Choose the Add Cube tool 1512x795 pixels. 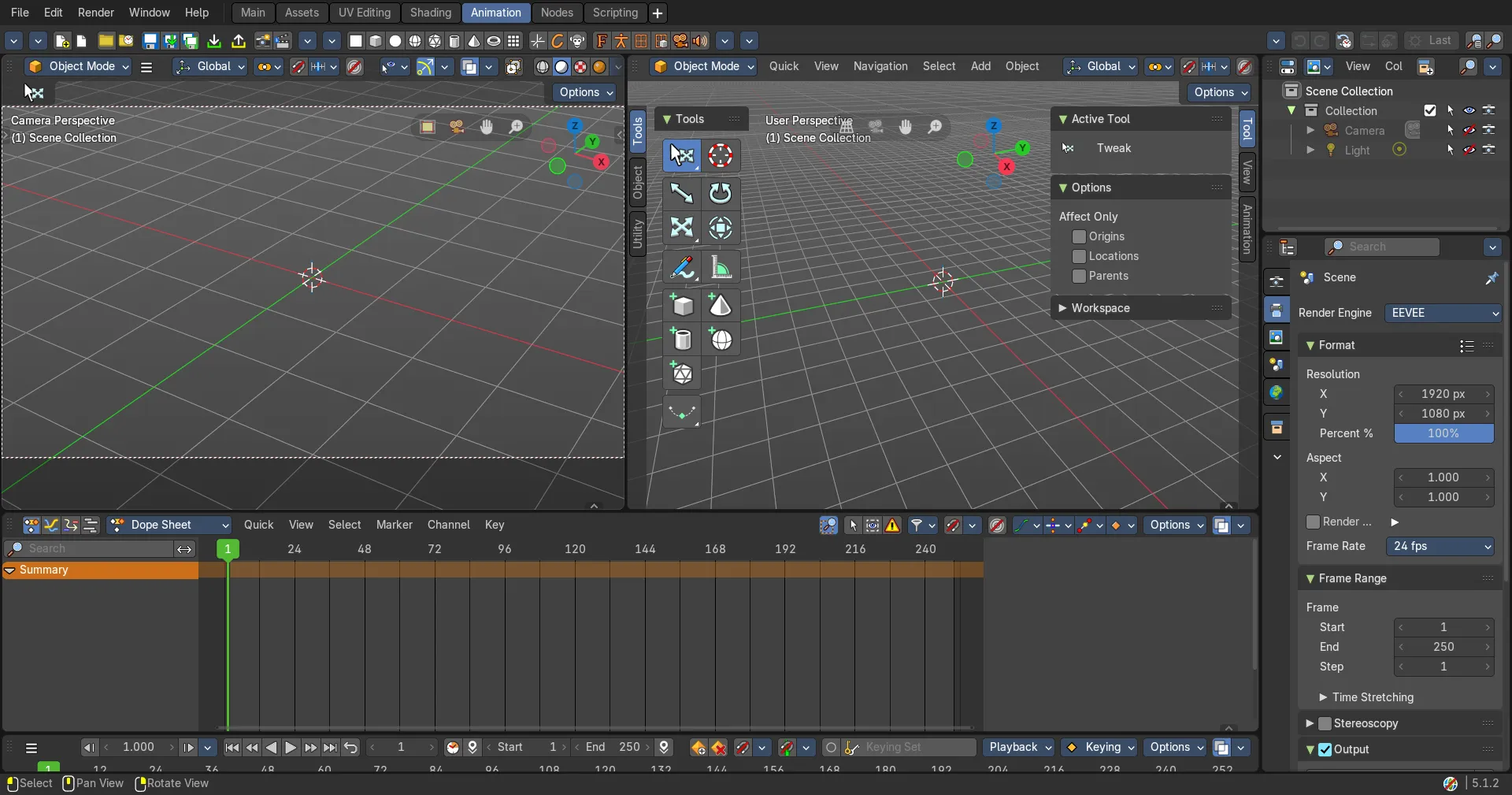click(x=682, y=305)
